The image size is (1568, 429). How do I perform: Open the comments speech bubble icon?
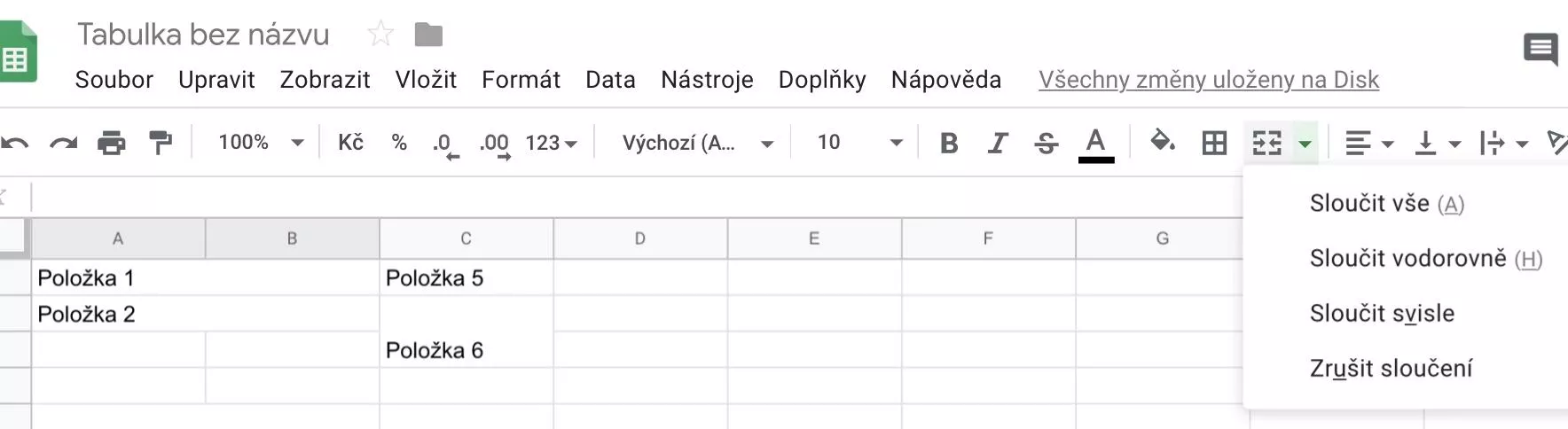pos(1541,49)
